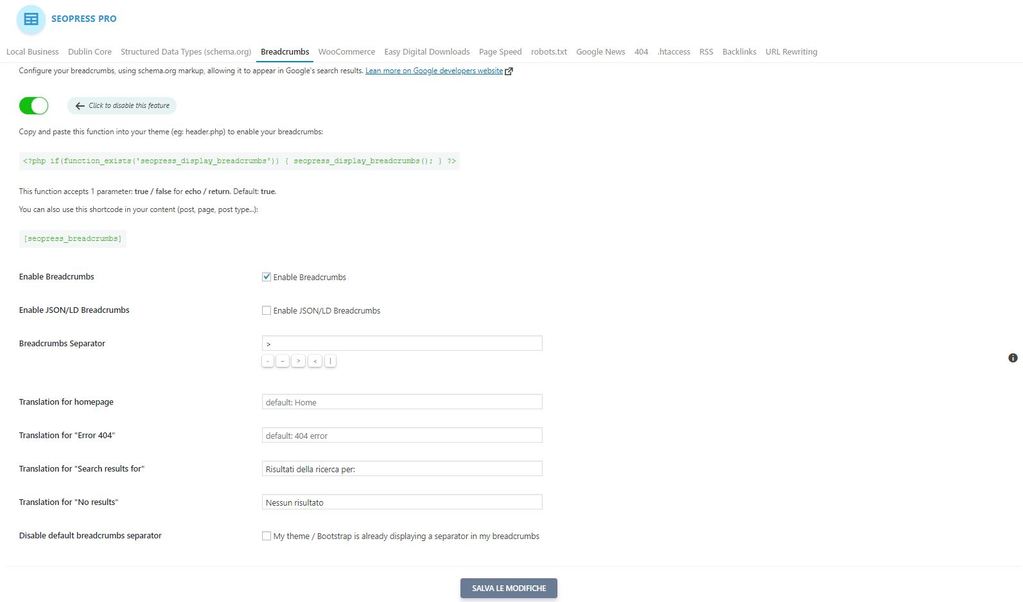Open the .htaccess tab
1023x602 pixels.
tap(674, 52)
